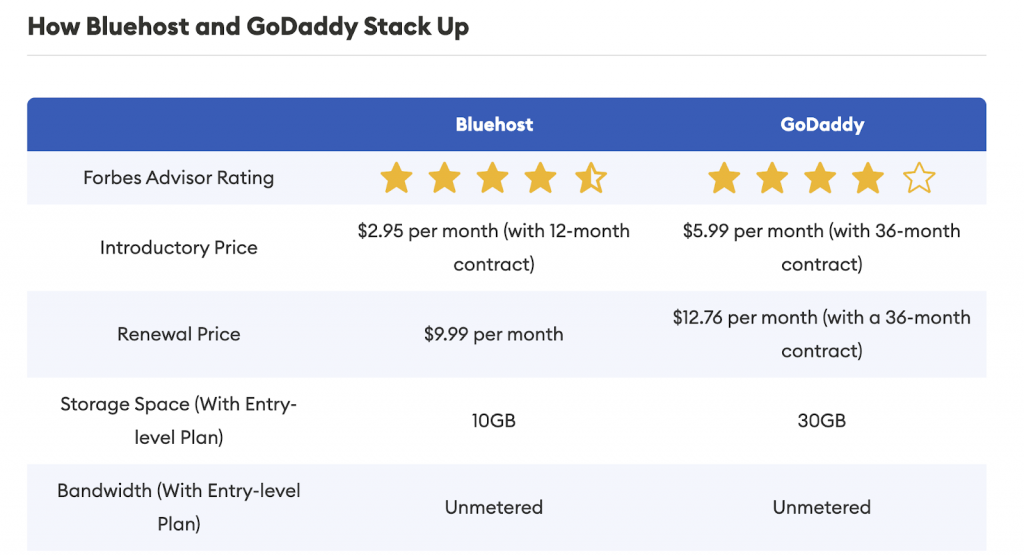This screenshot has width=1024, height=556.
Task: Click the Storage Space row label
Action: [x=178, y=421]
